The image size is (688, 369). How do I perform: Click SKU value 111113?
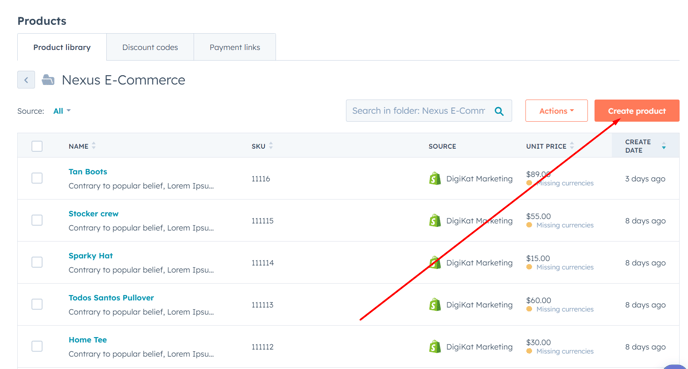262,305
